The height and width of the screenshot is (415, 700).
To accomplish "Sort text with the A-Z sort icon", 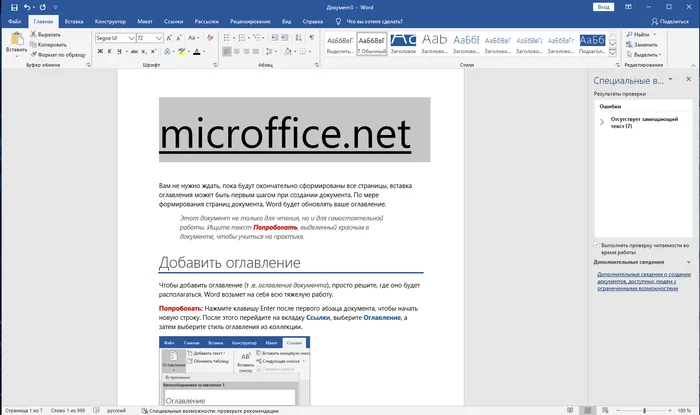I will click(298, 38).
